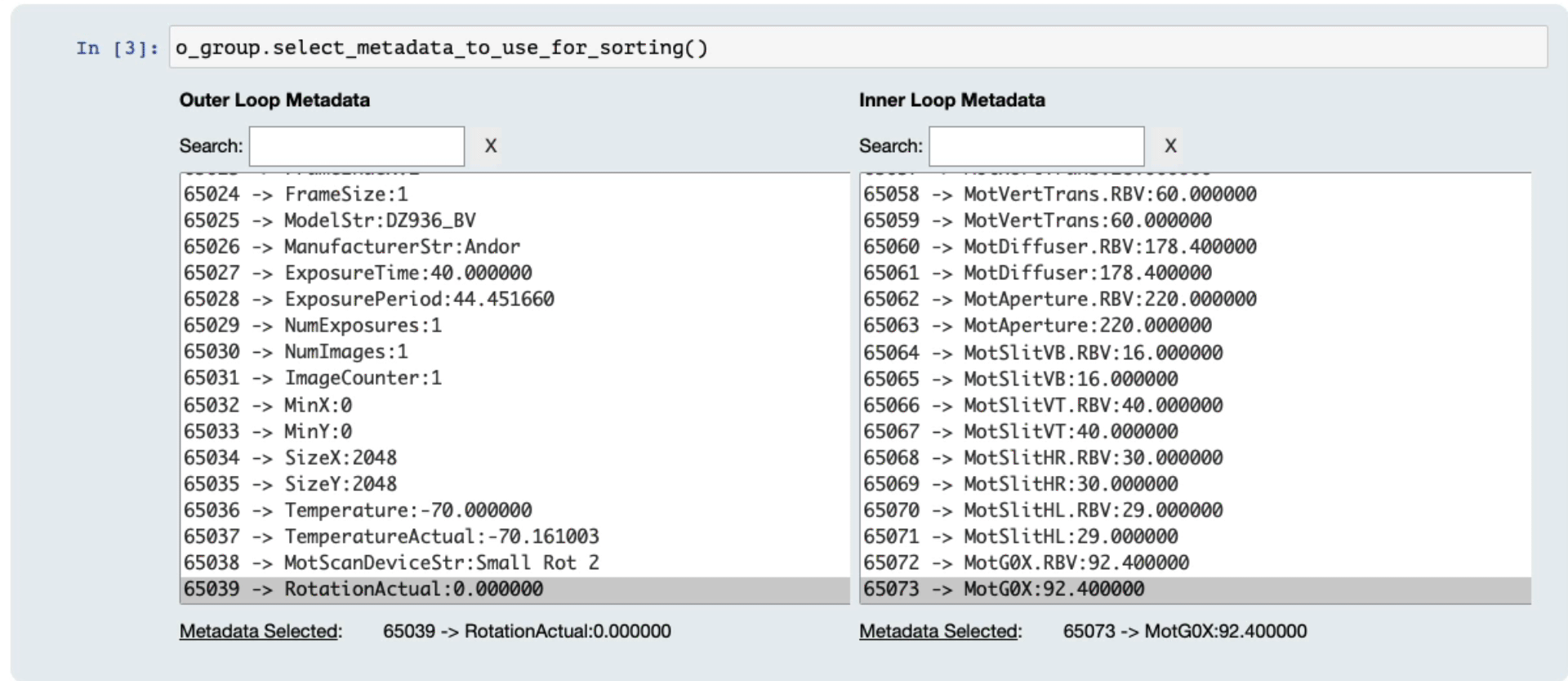Pick MotScanDeviceStr:Small Rot 2 item
The width and height of the screenshot is (1568, 681).
441,563
